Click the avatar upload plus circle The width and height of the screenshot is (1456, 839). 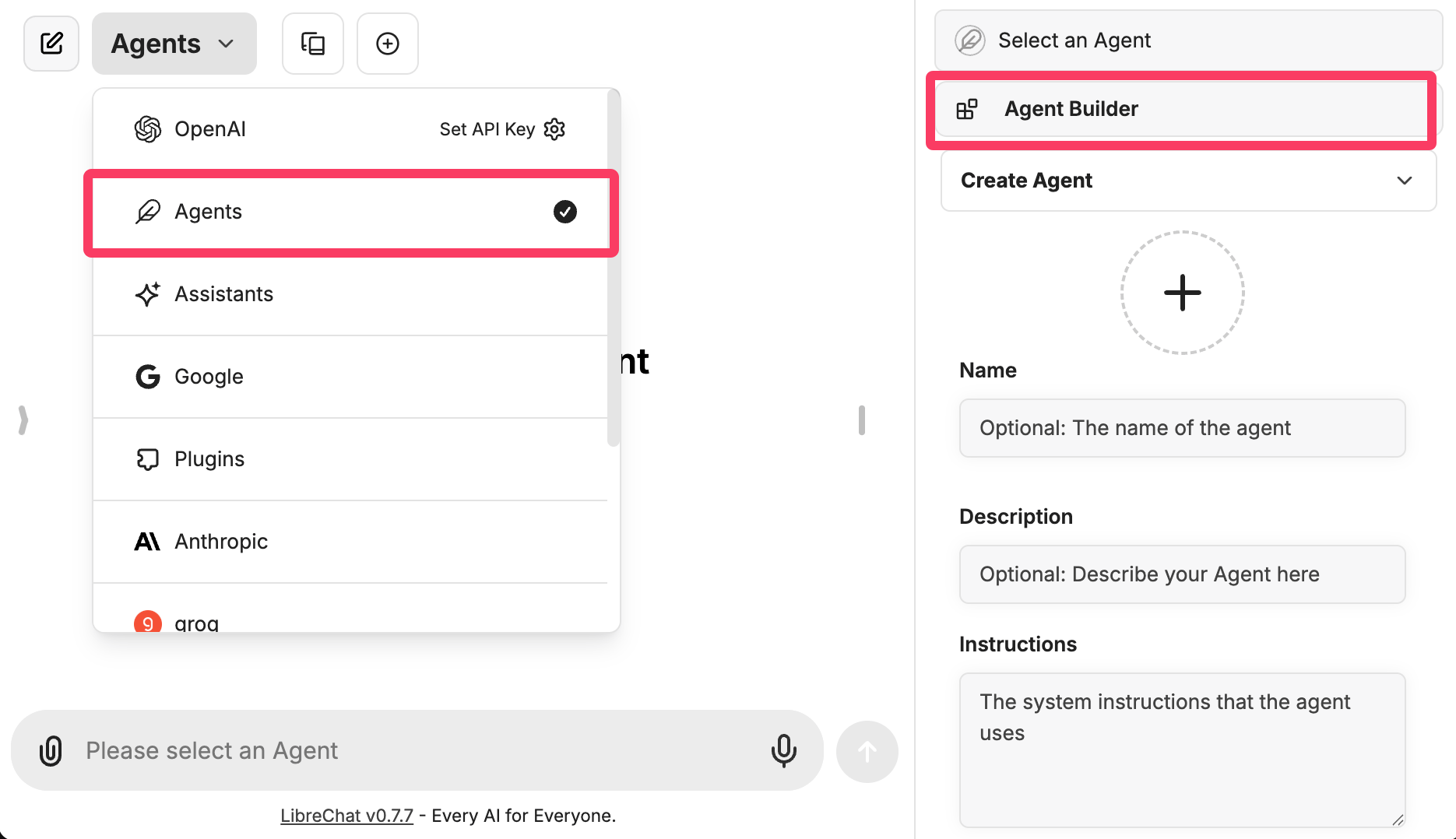tap(1182, 293)
